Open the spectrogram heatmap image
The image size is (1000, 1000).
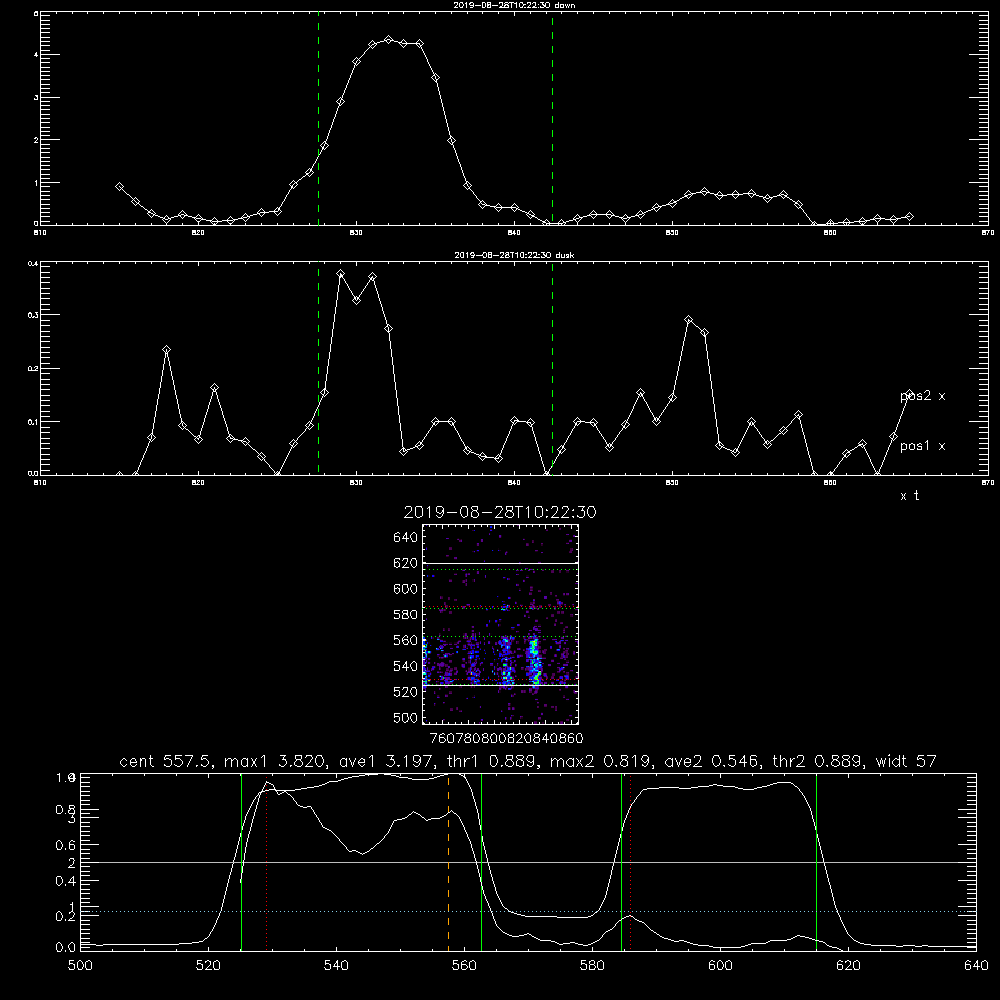[501, 624]
